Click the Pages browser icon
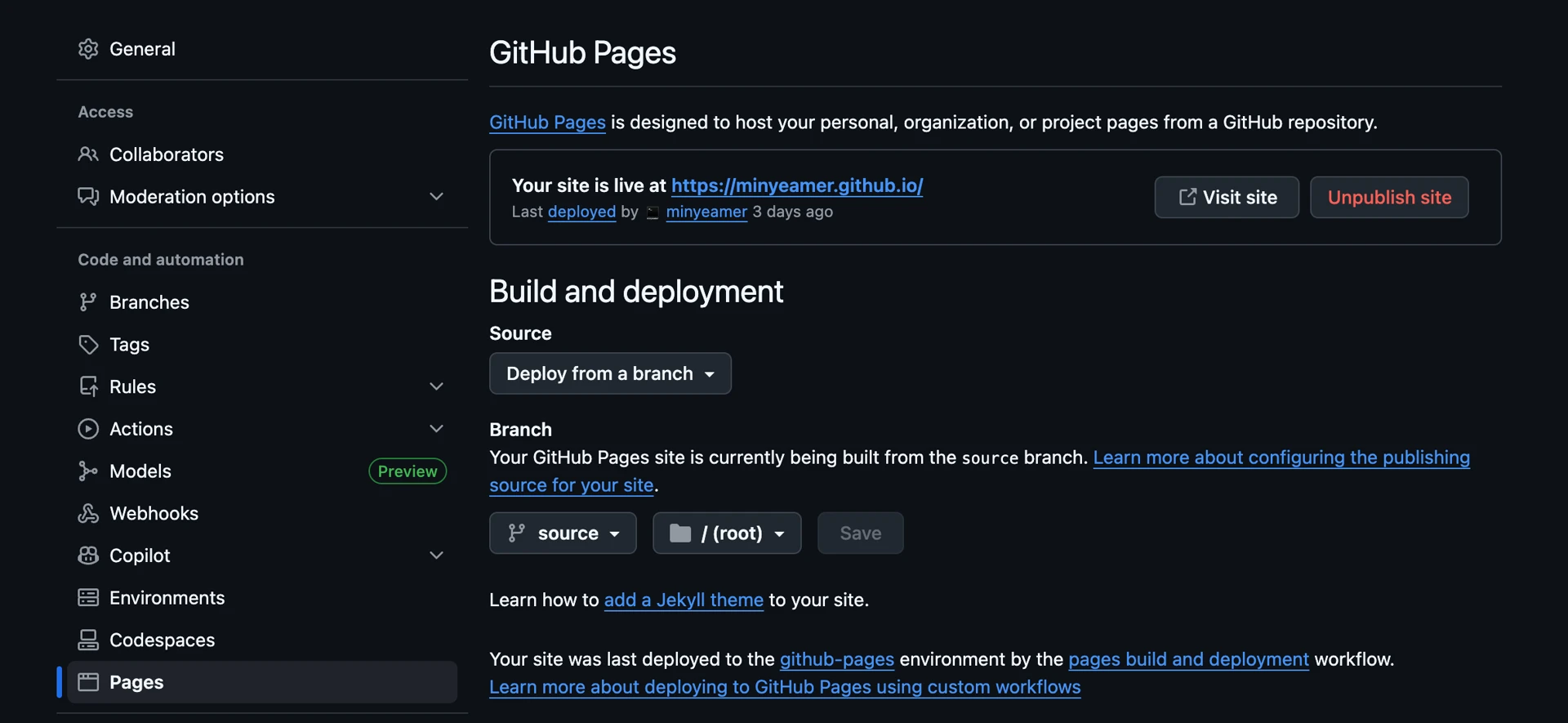The height and width of the screenshot is (723, 1568). tap(88, 682)
